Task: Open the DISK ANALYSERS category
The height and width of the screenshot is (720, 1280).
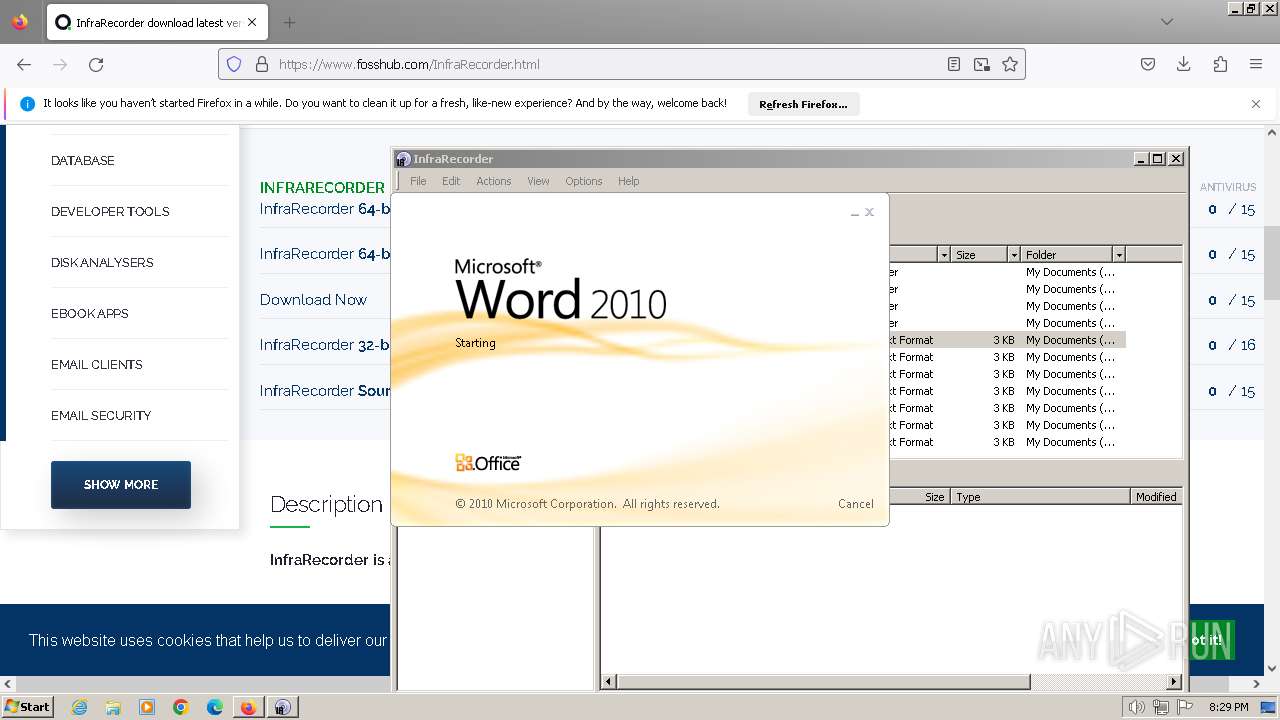Action: [102, 262]
